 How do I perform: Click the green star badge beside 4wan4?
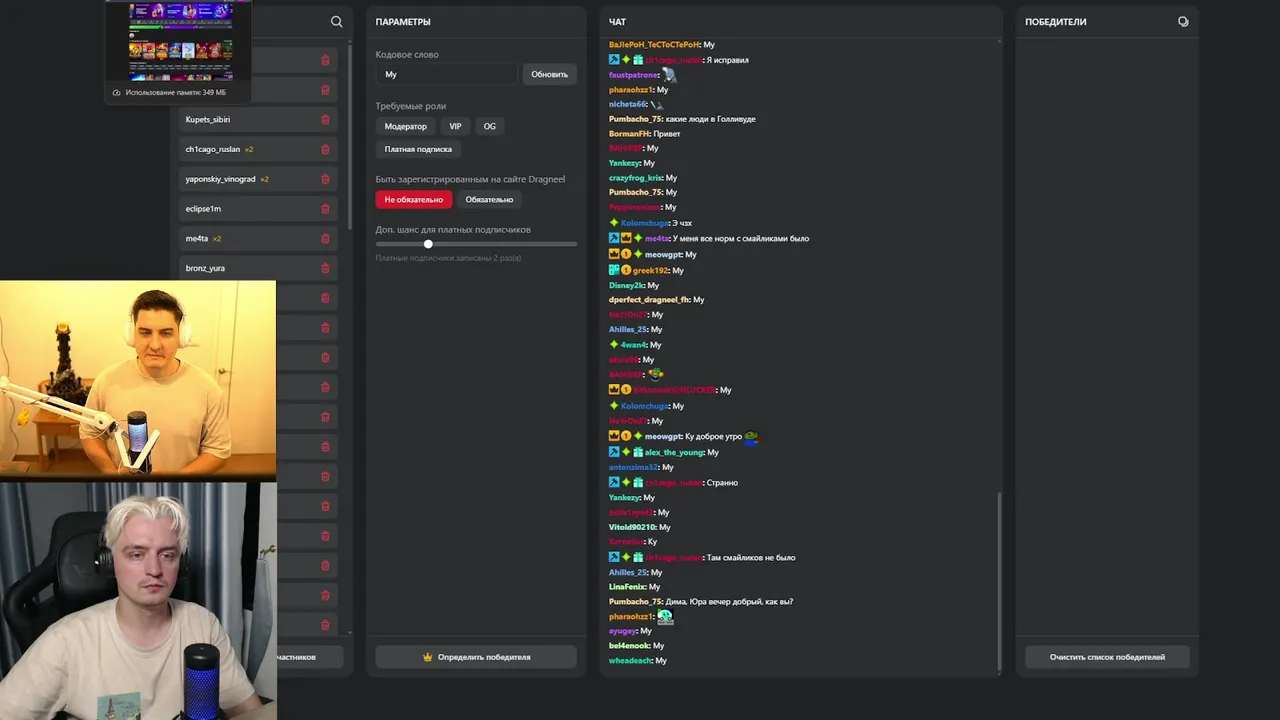click(x=614, y=345)
